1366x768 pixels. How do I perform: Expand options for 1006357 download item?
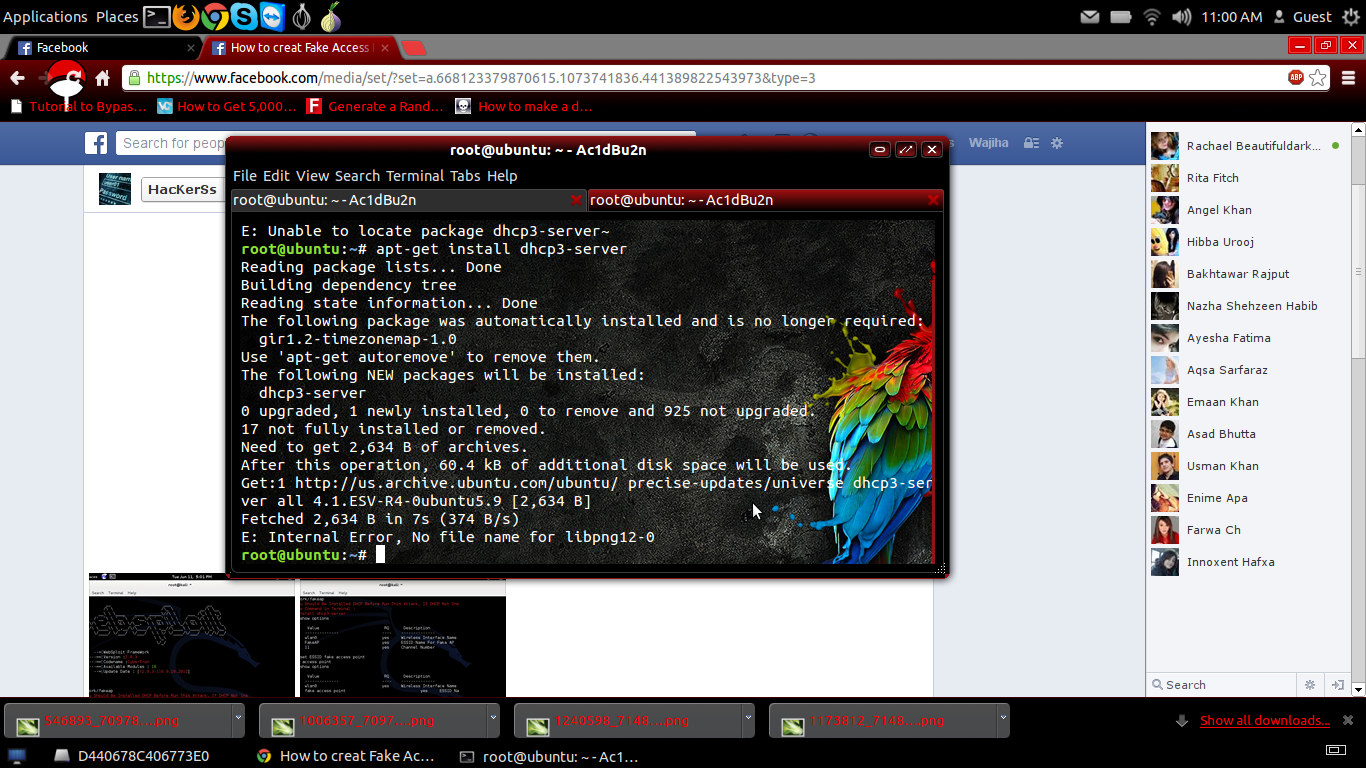(493, 720)
